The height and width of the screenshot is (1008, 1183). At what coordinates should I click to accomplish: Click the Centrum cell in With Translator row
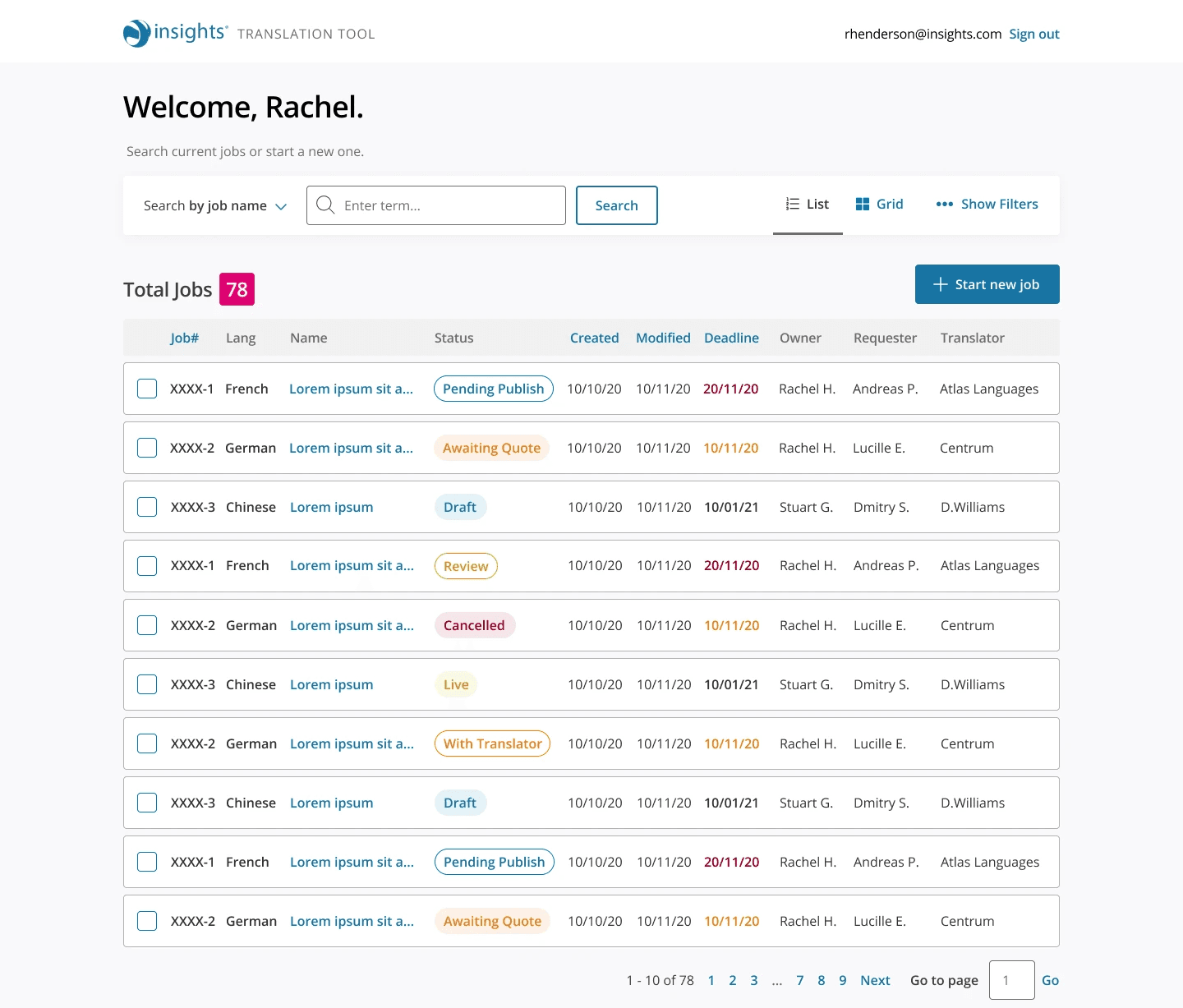(968, 743)
